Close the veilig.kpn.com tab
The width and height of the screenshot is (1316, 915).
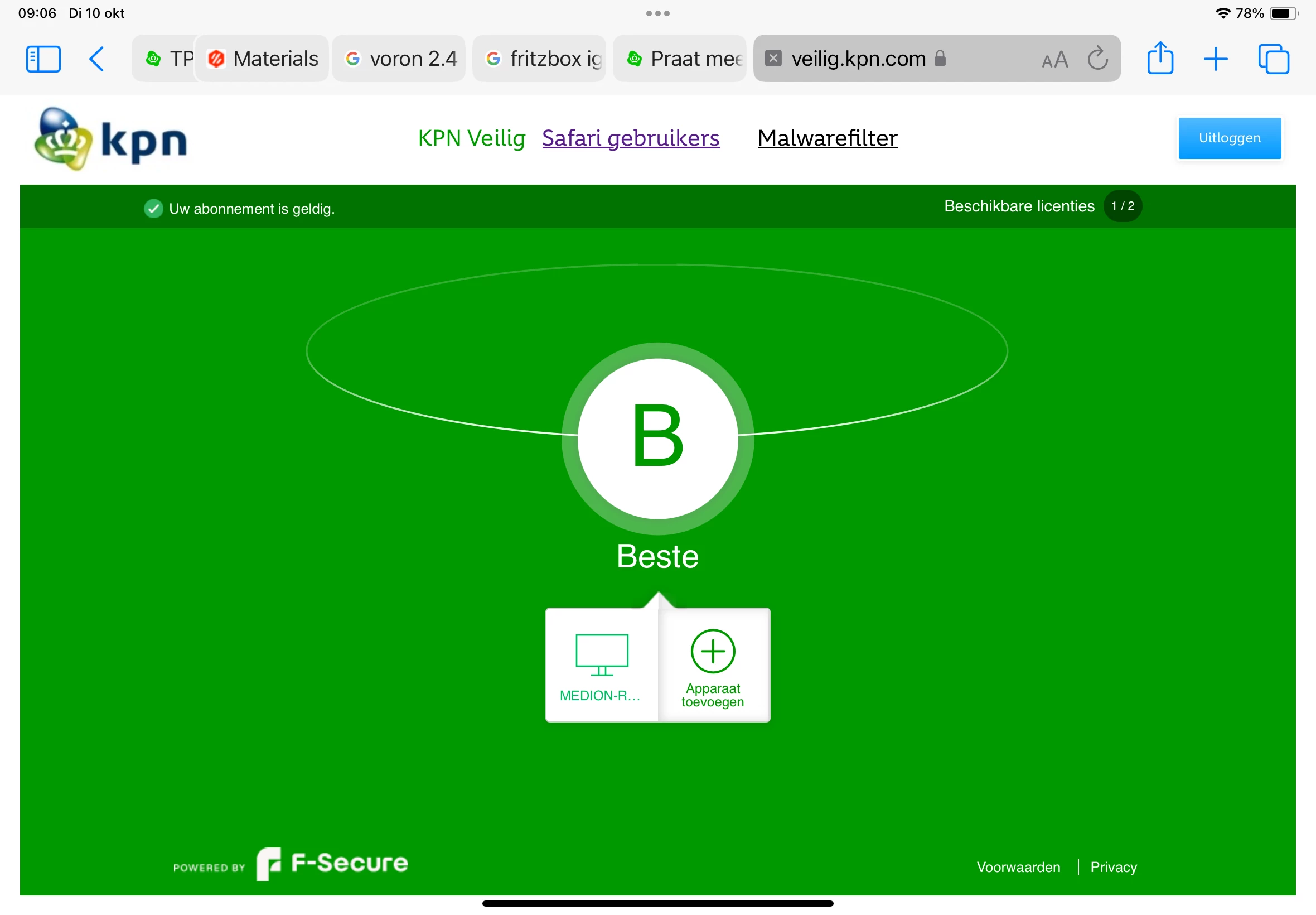pos(773,59)
